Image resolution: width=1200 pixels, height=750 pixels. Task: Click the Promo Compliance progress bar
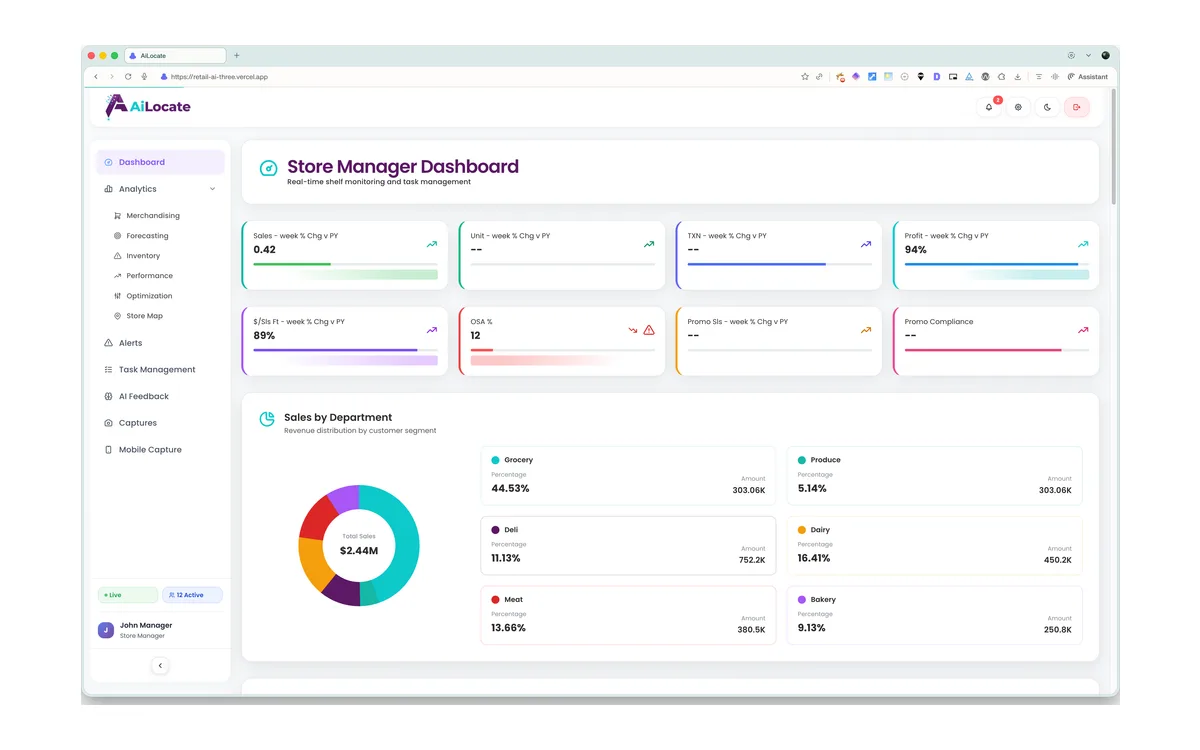click(997, 350)
